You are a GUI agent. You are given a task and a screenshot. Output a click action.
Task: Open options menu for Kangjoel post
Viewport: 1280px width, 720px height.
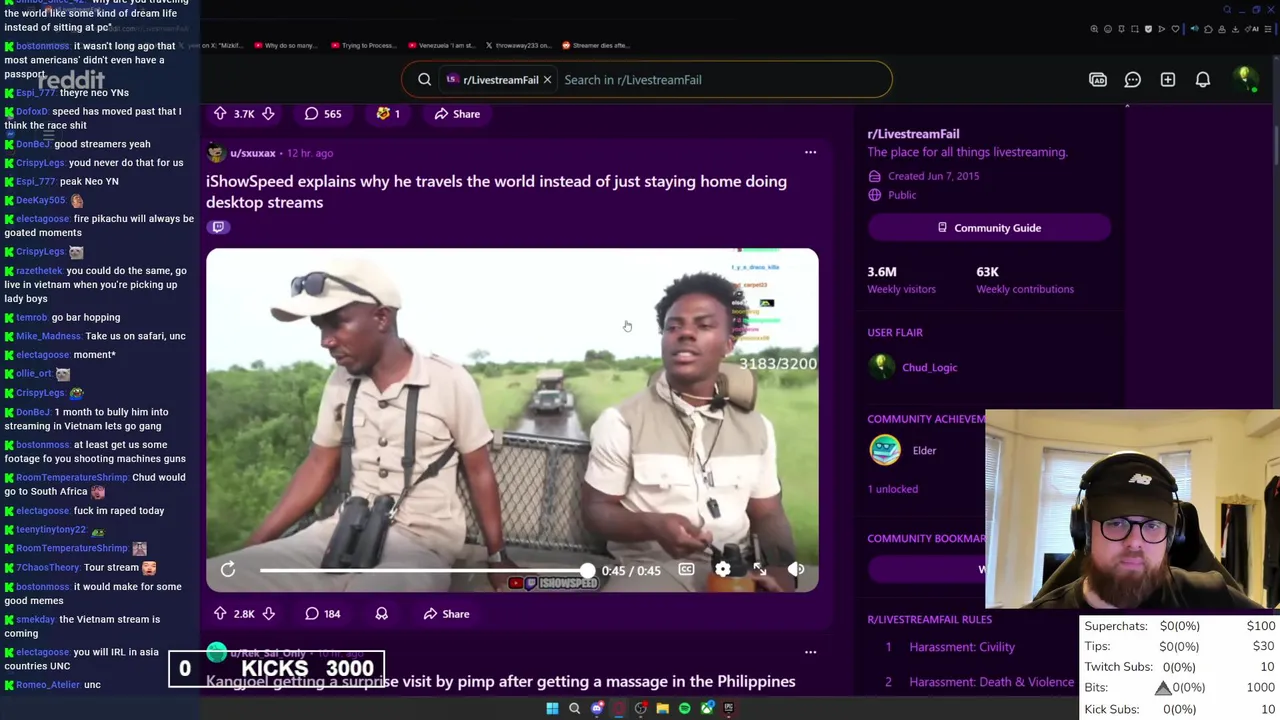[810, 652]
